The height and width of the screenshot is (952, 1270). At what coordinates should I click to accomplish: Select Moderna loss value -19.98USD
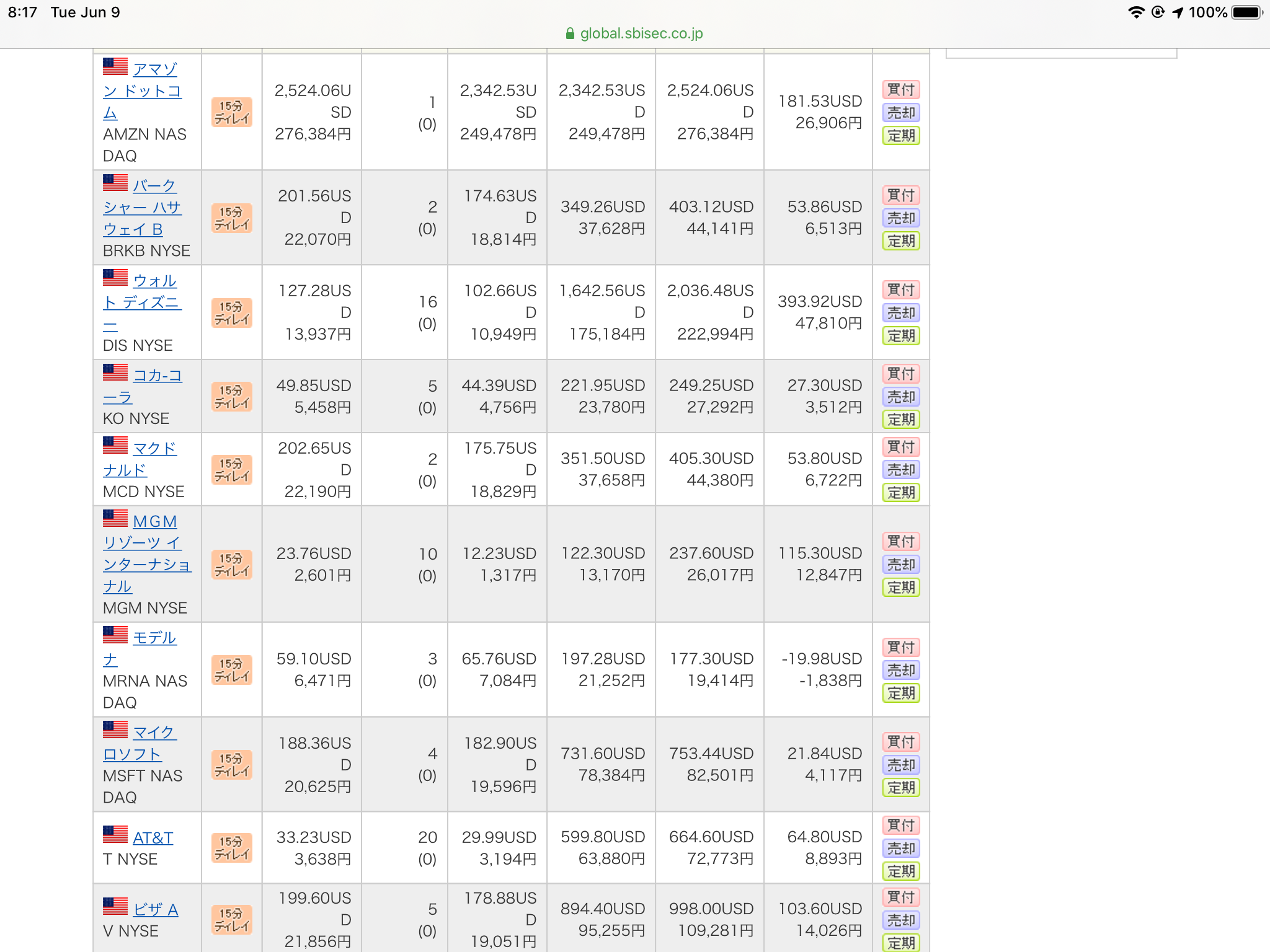822,659
